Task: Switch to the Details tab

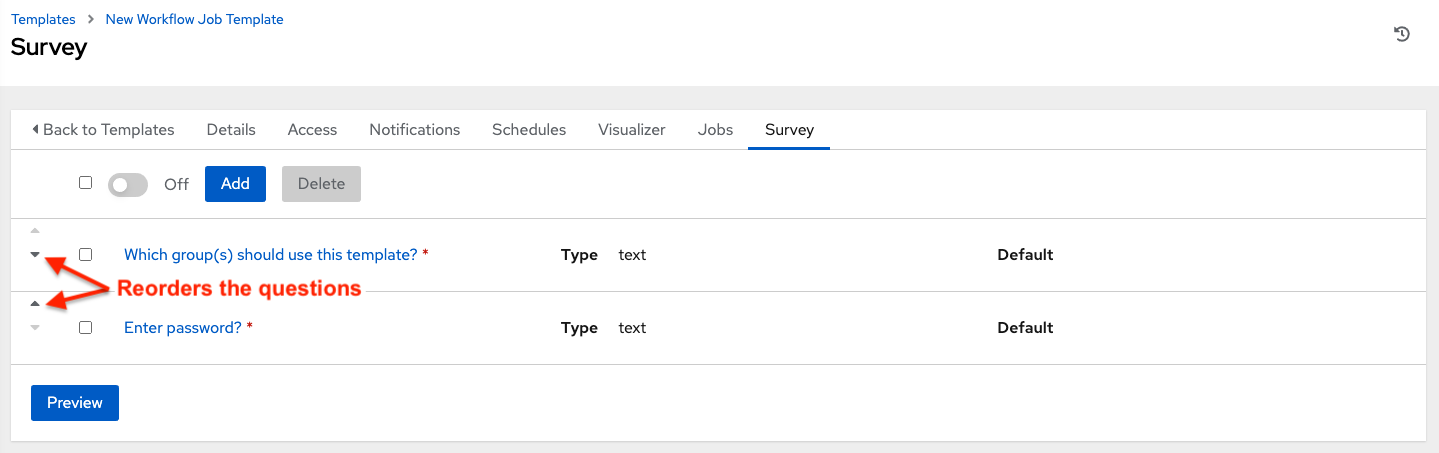Action: [x=231, y=130]
